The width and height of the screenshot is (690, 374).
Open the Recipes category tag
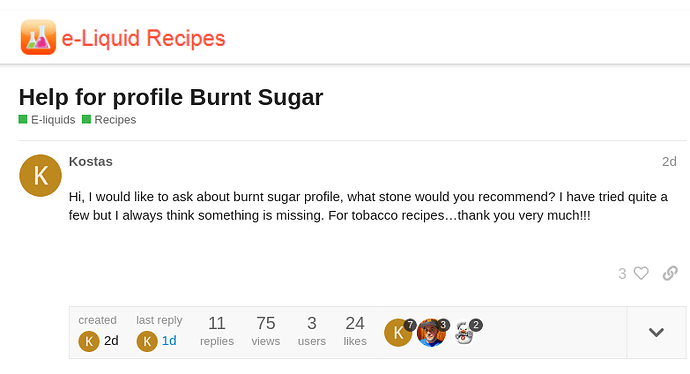(109, 120)
